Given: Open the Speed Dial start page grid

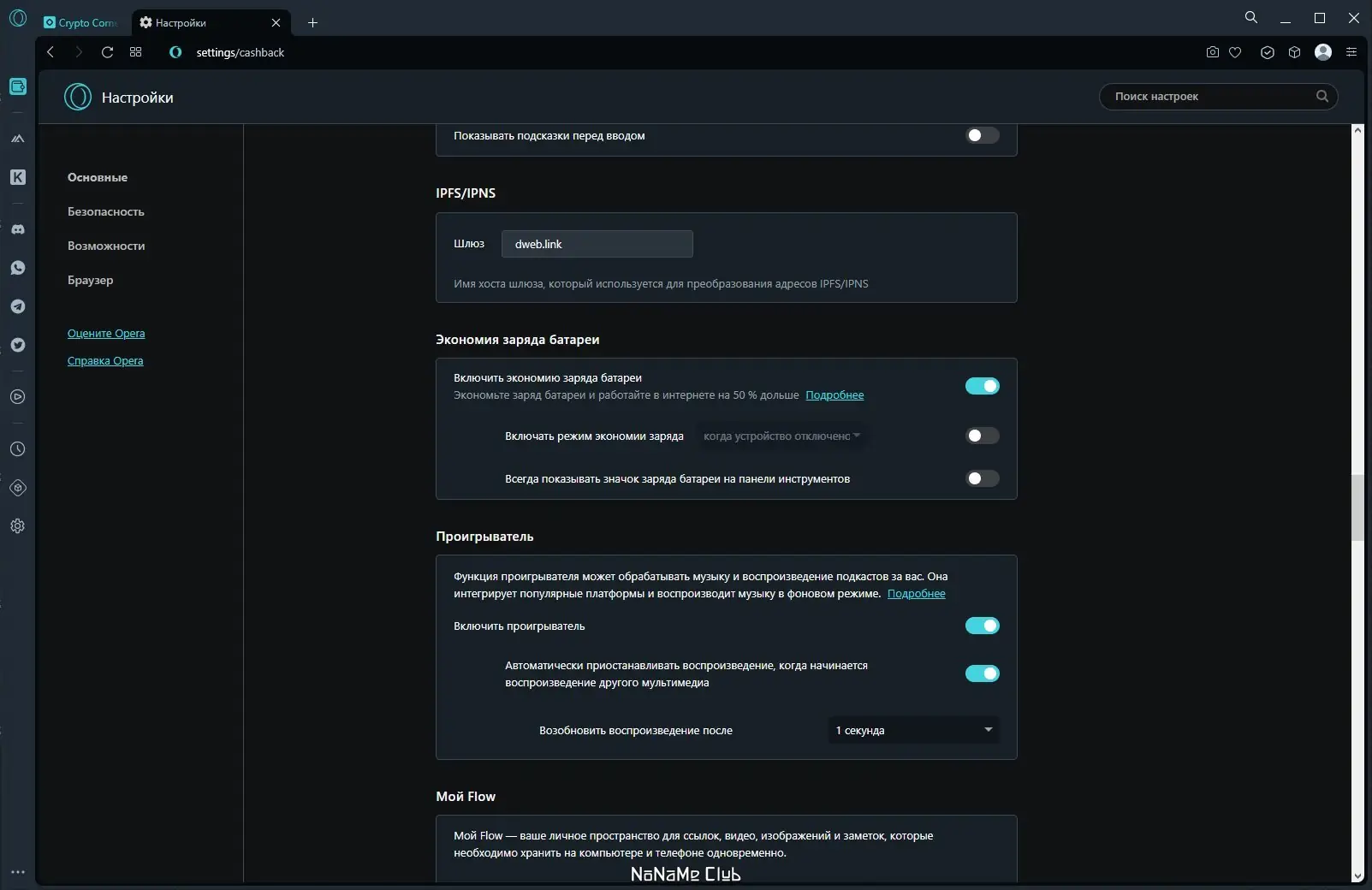Looking at the screenshot, I should click(x=135, y=52).
